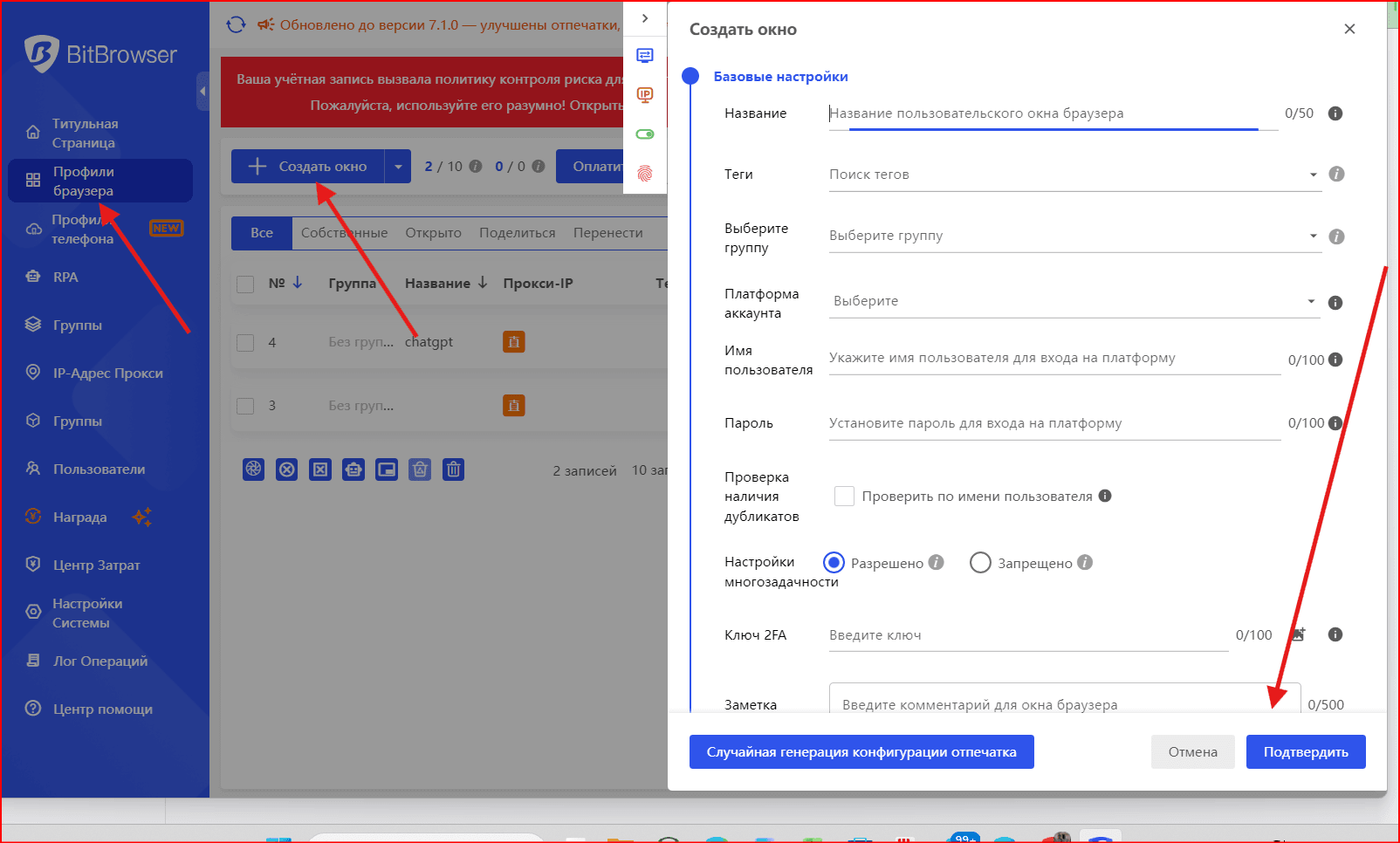This screenshot has width=1400, height=843.
Task: Open the Поиск тегов tags dropdown
Action: 1074,175
